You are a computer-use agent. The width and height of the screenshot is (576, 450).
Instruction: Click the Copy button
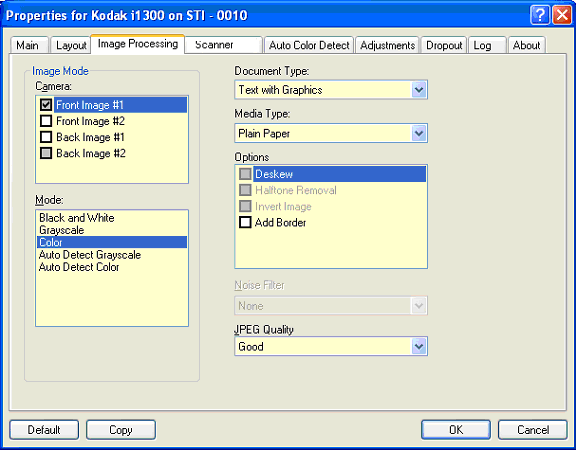[121, 430]
